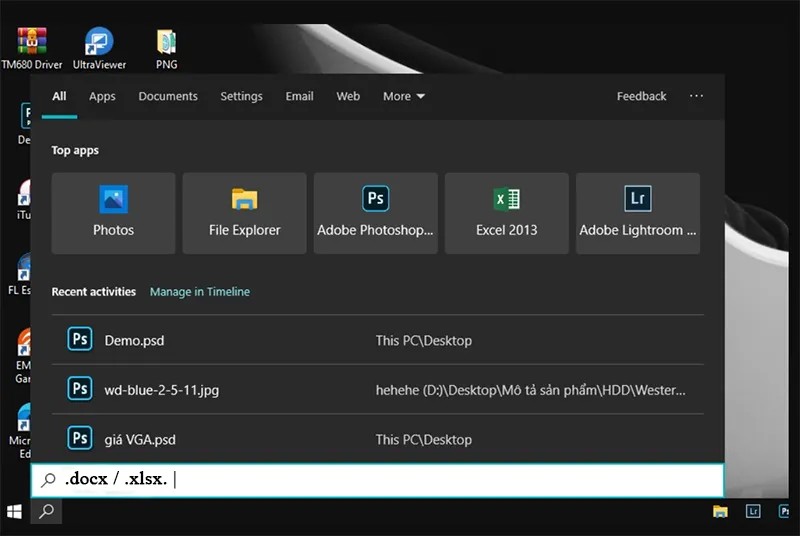Click File Explorer icon in taskbar
The height and width of the screenshot is (536, 800).
720,511
